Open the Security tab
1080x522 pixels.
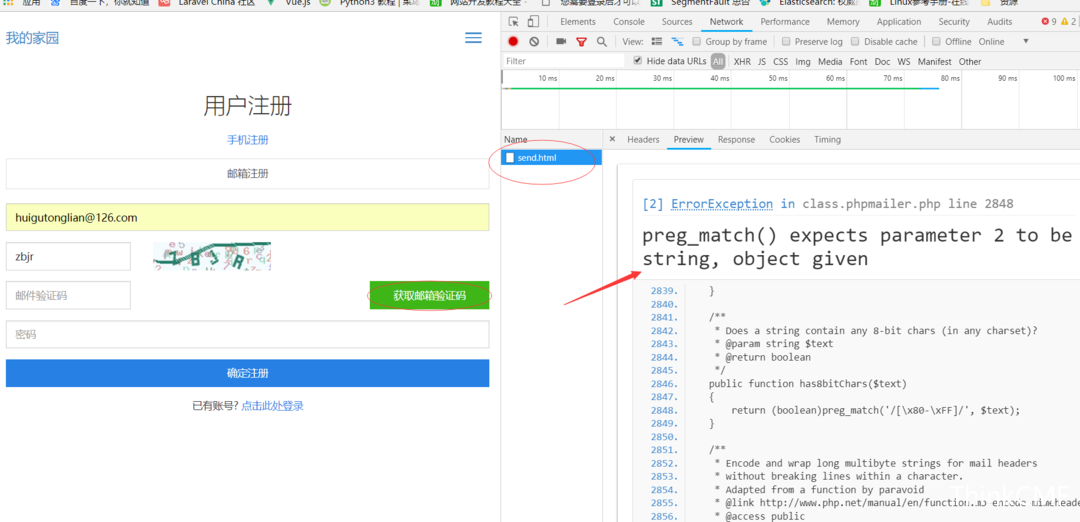[x=954, y=22]
